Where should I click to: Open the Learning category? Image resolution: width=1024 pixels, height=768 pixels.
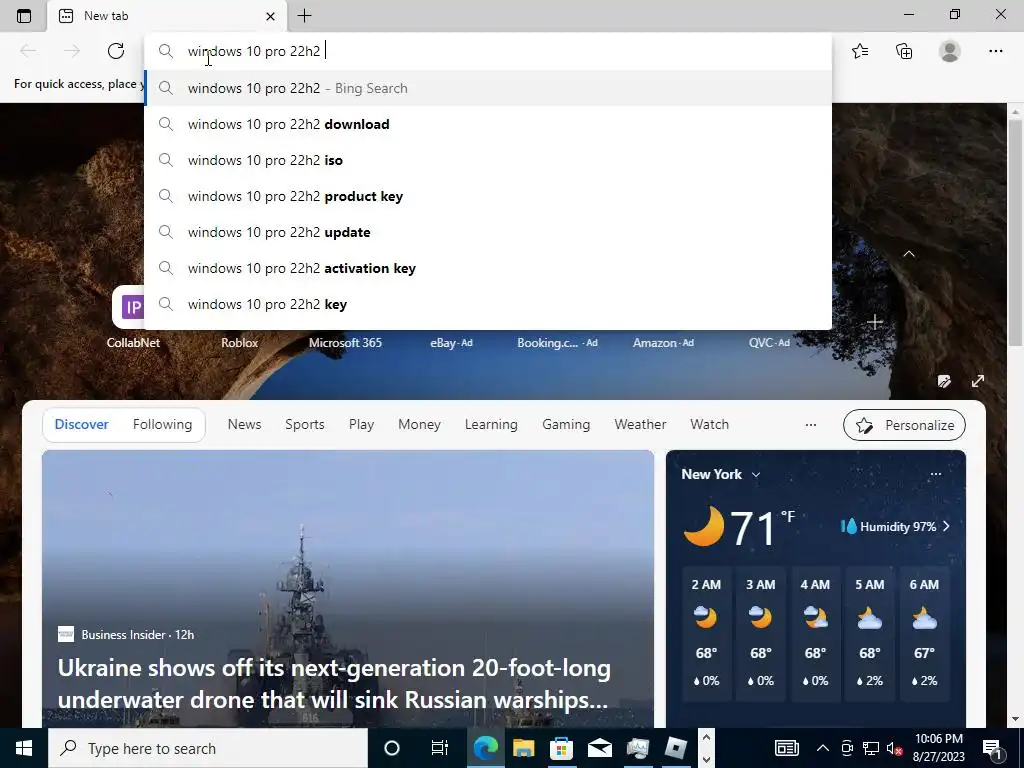[x=491, y=424]
